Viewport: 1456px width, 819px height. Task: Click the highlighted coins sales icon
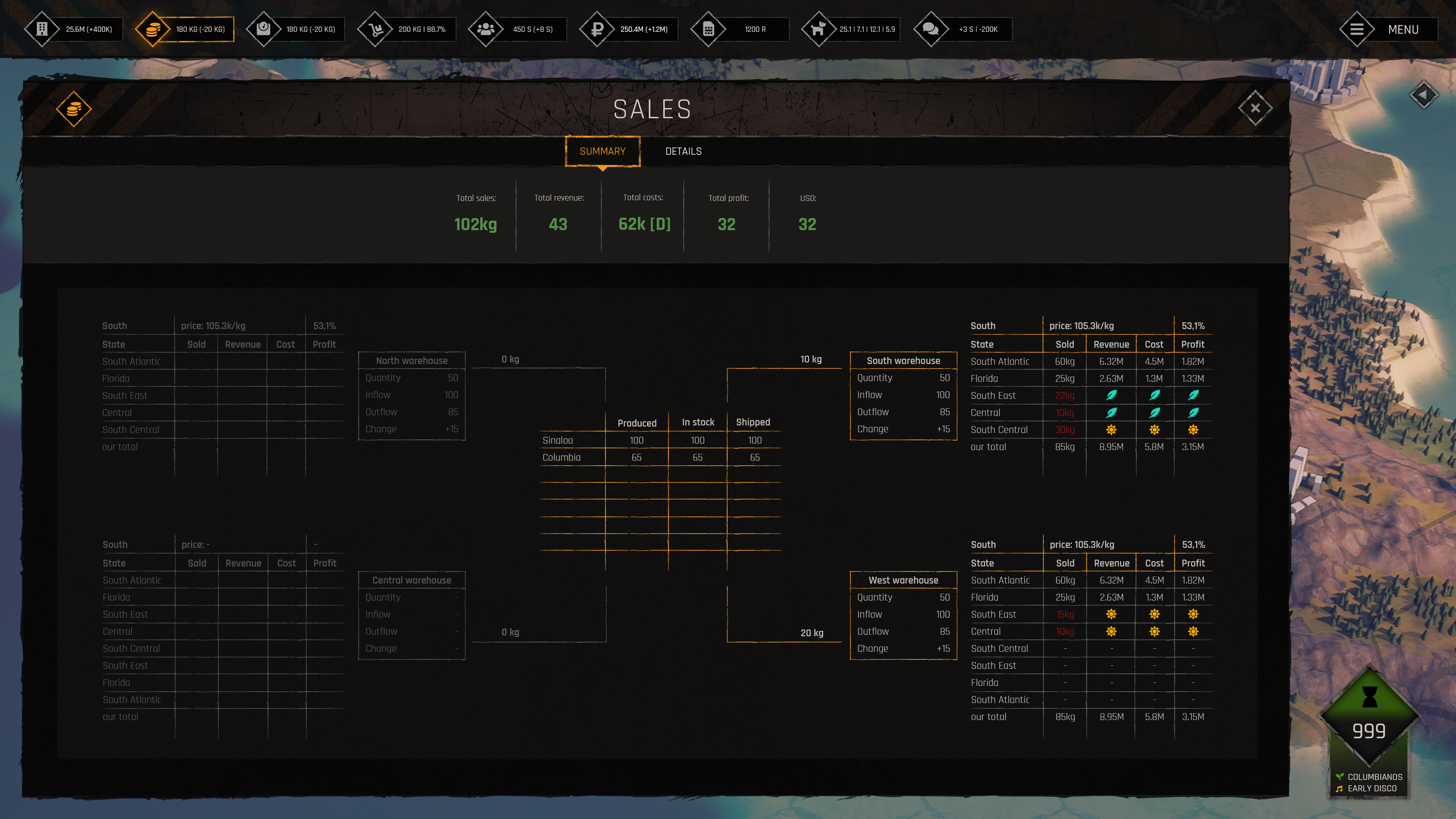coord(153,29)
